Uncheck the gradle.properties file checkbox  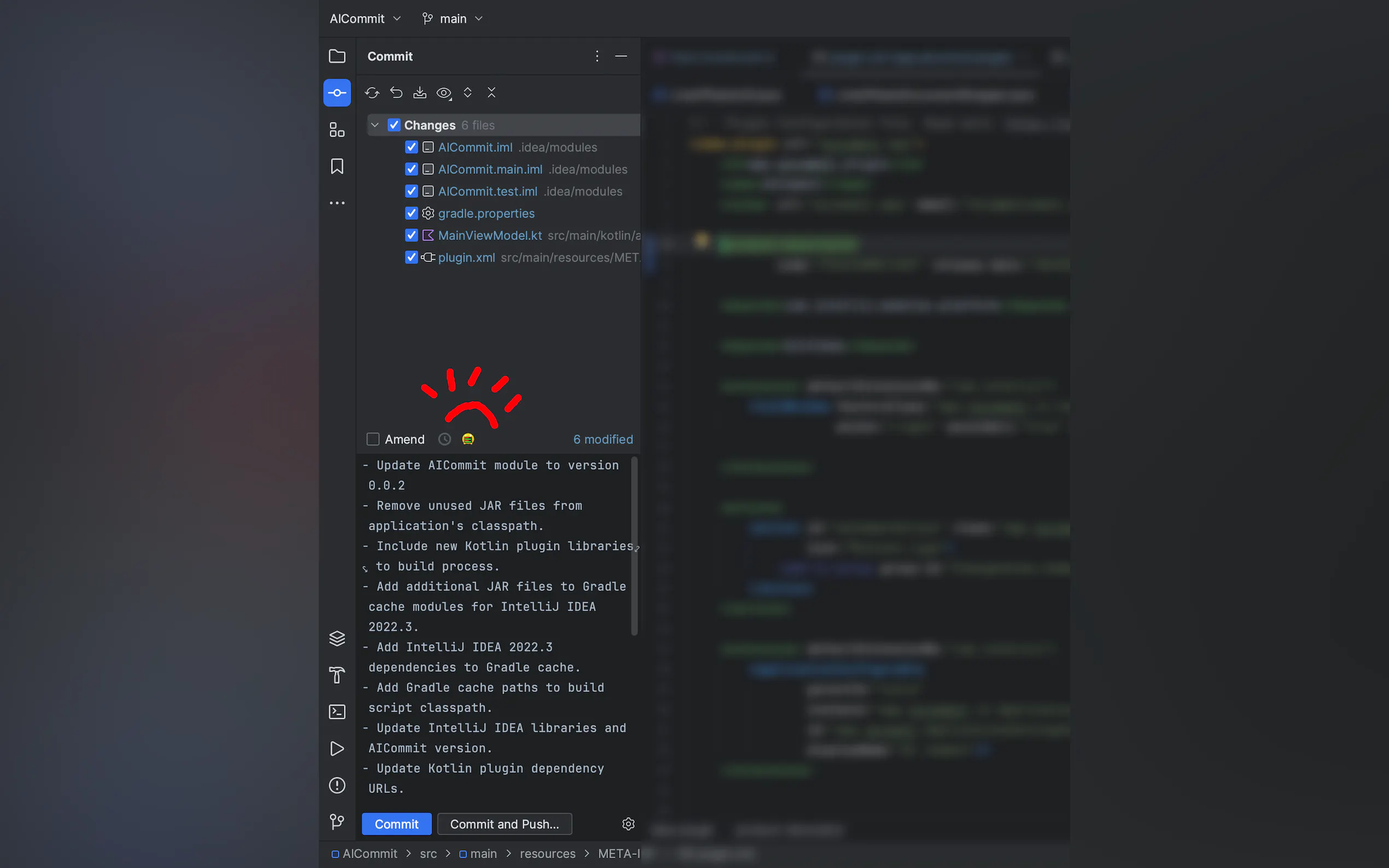[x=411, y=214]
